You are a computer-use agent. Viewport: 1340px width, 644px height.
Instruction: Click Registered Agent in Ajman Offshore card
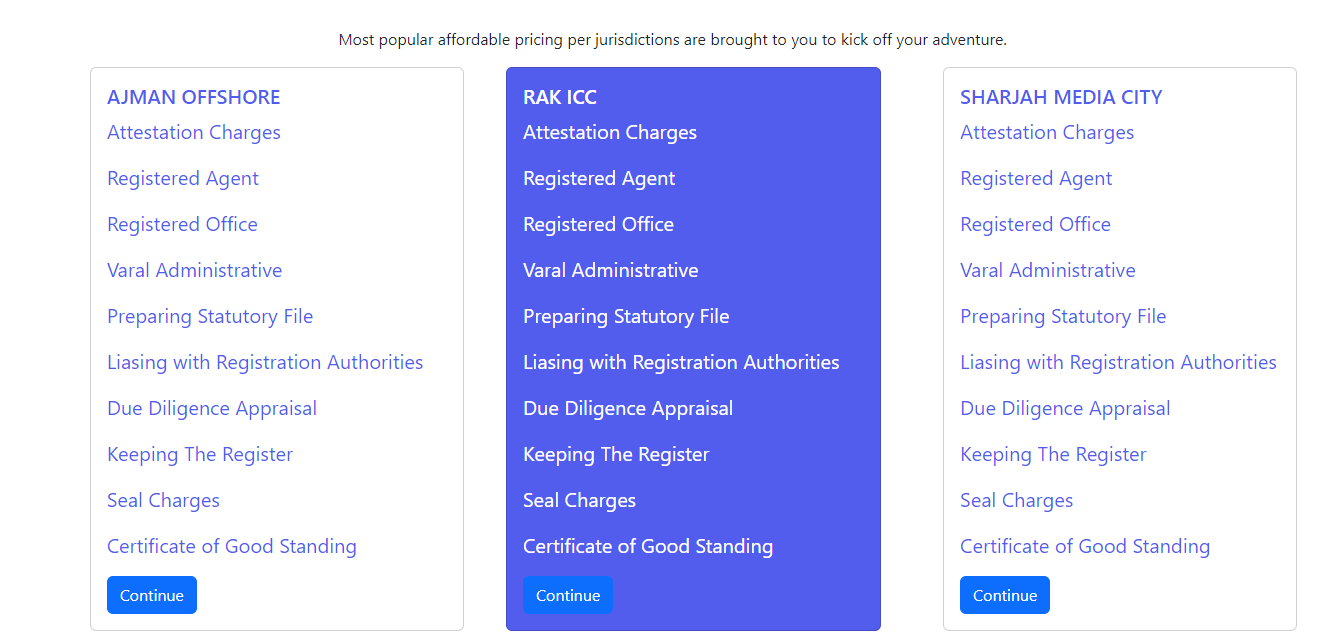[x=182, y=178]
